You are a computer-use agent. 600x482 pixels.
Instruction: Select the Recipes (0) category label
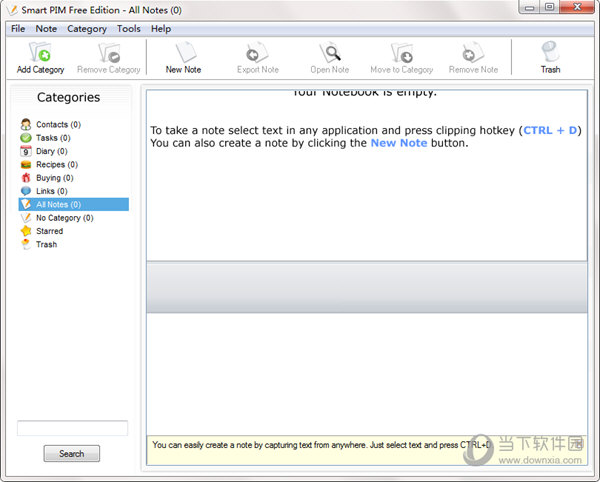pyautogui.click(x=57, y=164)
